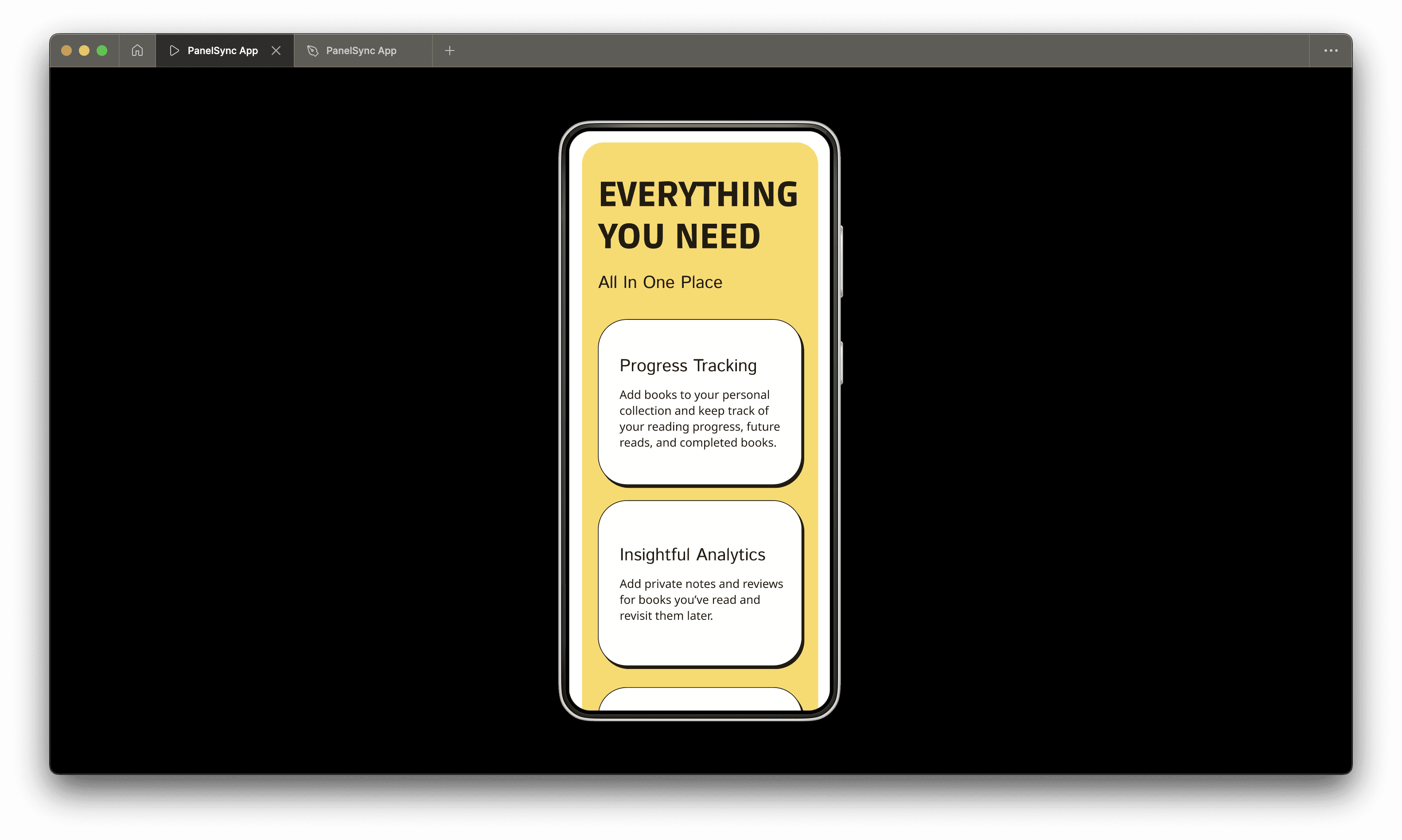Click the green maximize window button
Screen dimensions: 1402x840
pyautogui.click(x=102, y=51)
